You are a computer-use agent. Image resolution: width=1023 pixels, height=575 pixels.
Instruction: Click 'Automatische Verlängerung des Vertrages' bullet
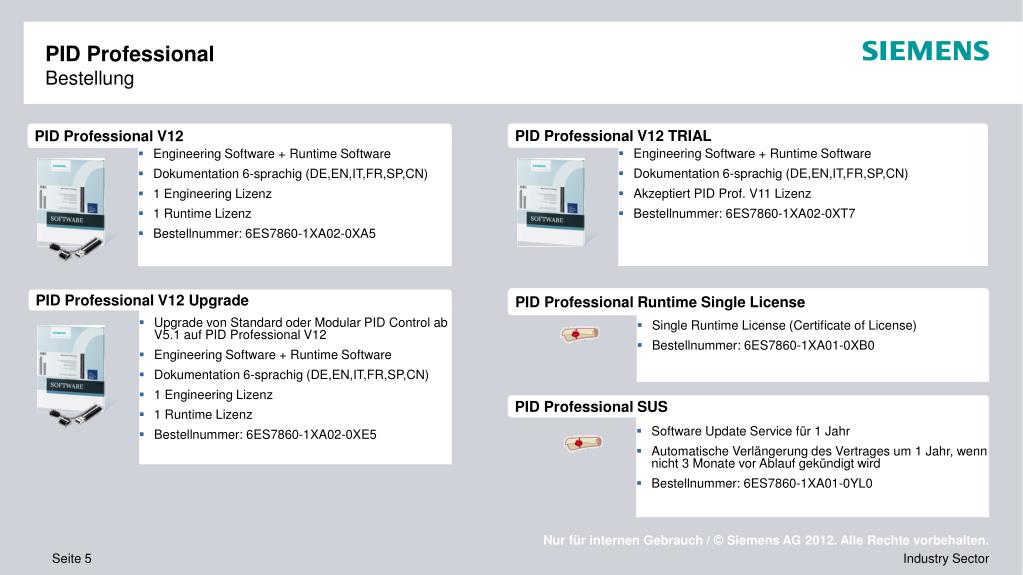[819, 457]
